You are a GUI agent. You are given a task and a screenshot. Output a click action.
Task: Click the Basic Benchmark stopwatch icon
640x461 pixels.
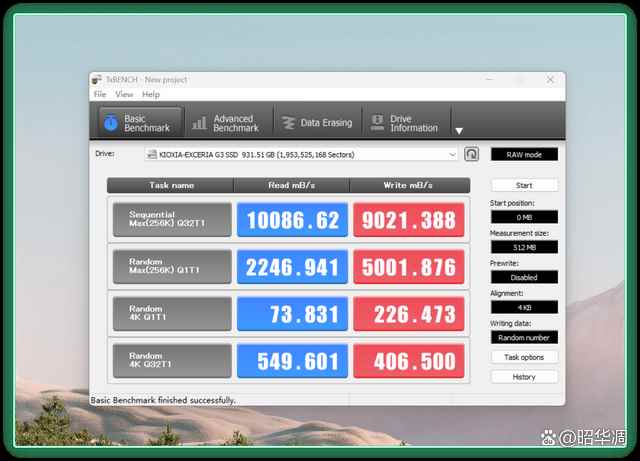click(111, 123)
